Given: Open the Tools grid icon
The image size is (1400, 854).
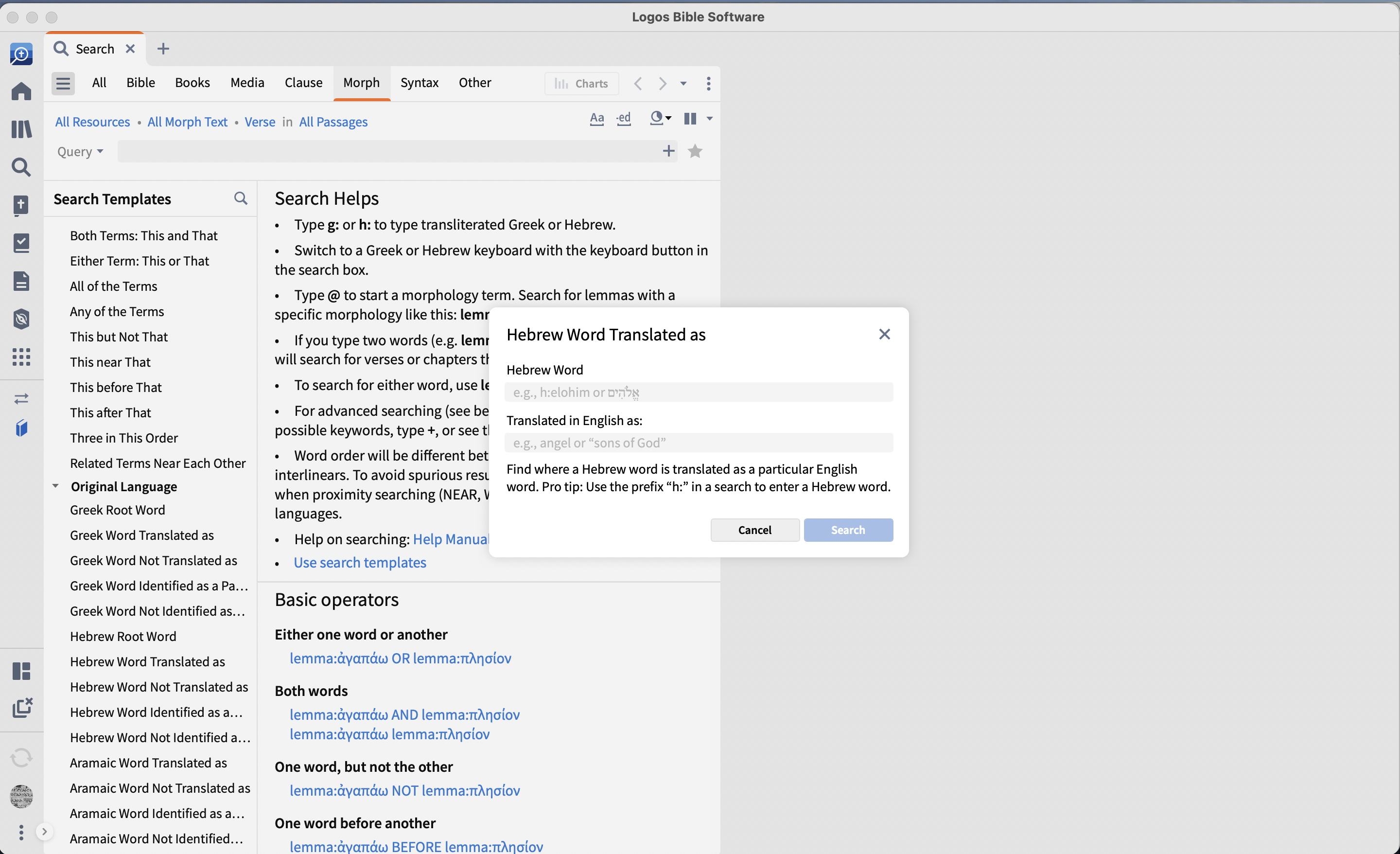Looking at the screenshot, I should (x=21, y=357).
